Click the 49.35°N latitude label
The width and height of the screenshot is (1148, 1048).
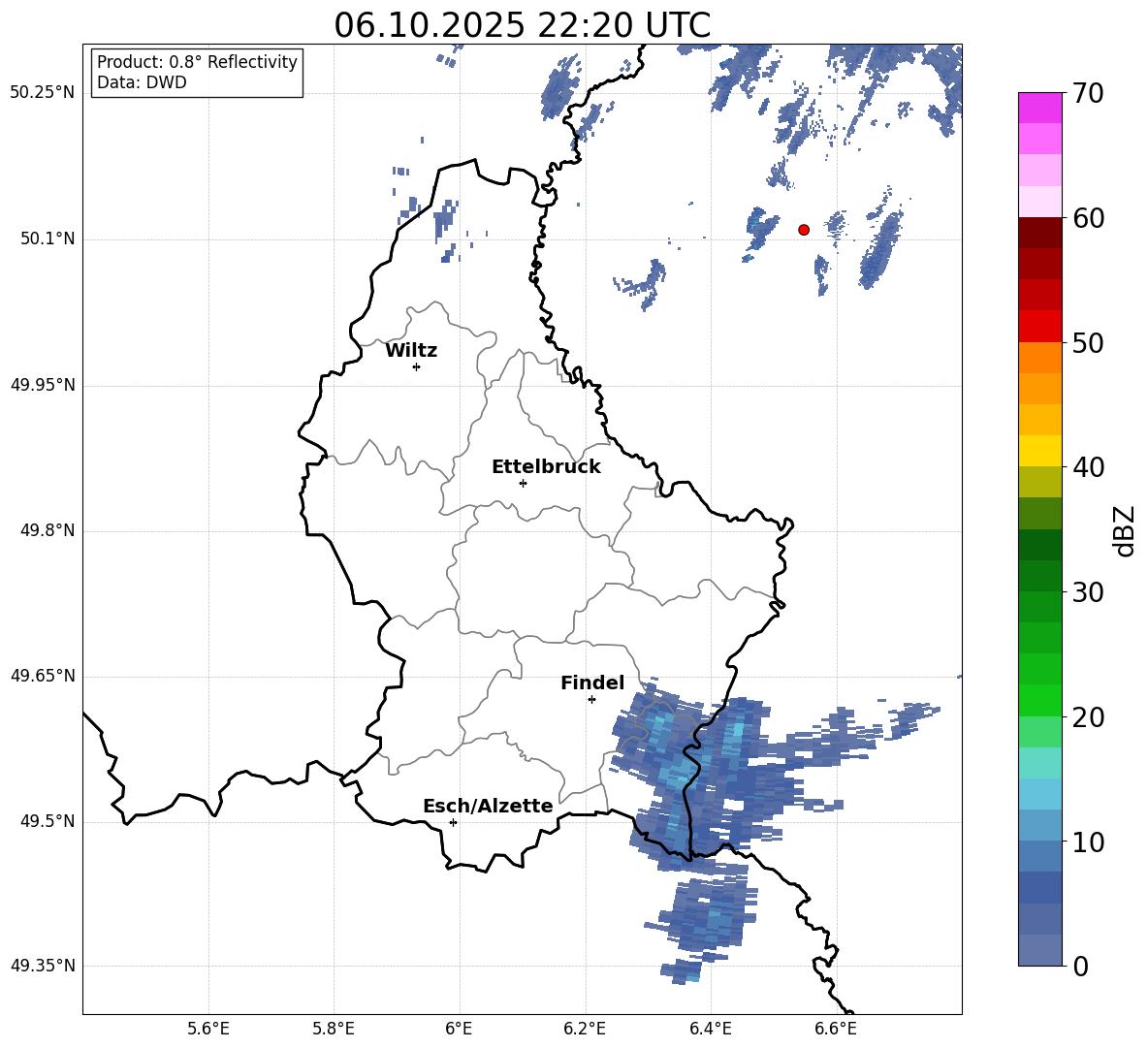43,966
